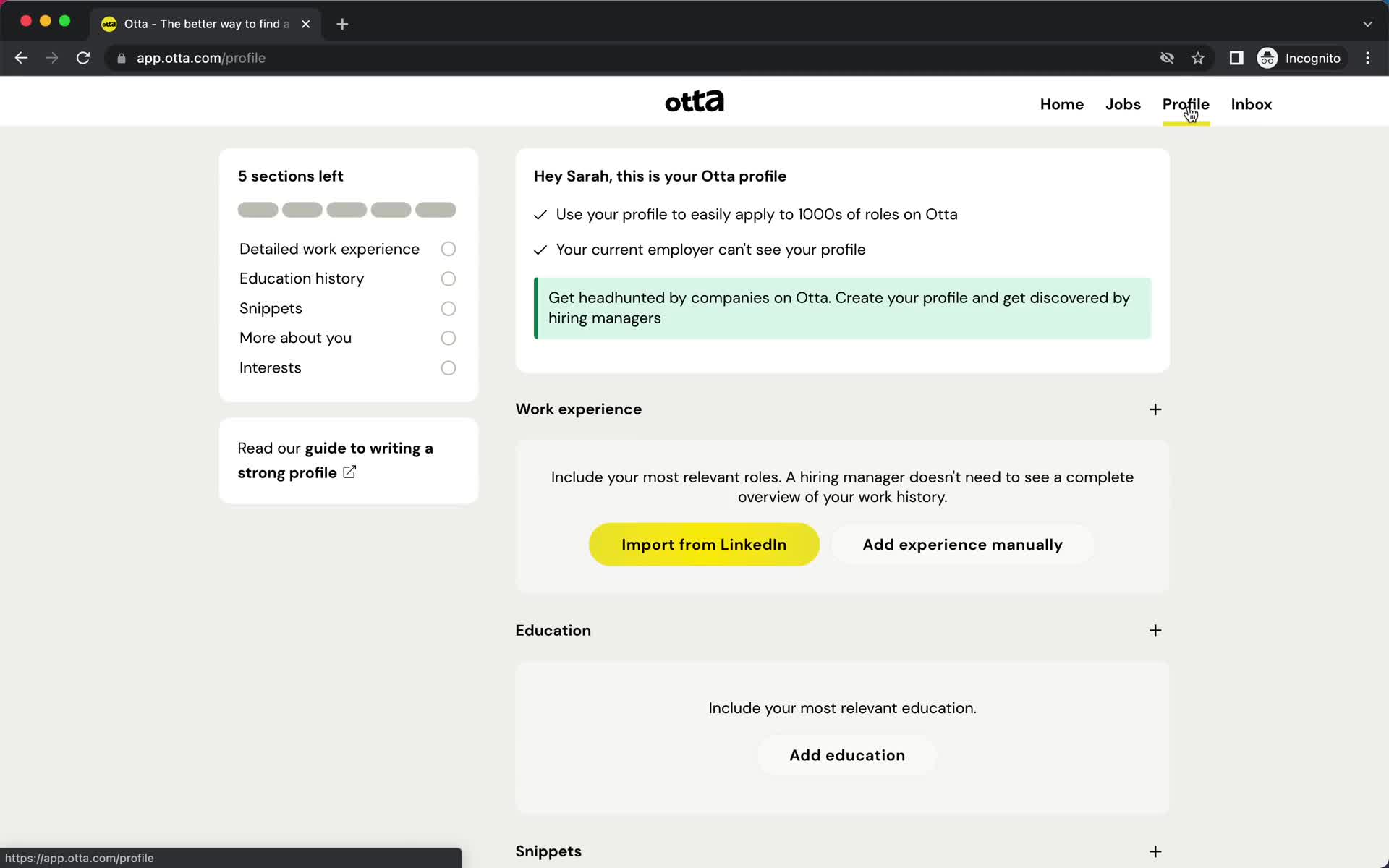
Task: Click the browser extensions icon
Action: pos(1236,58)
